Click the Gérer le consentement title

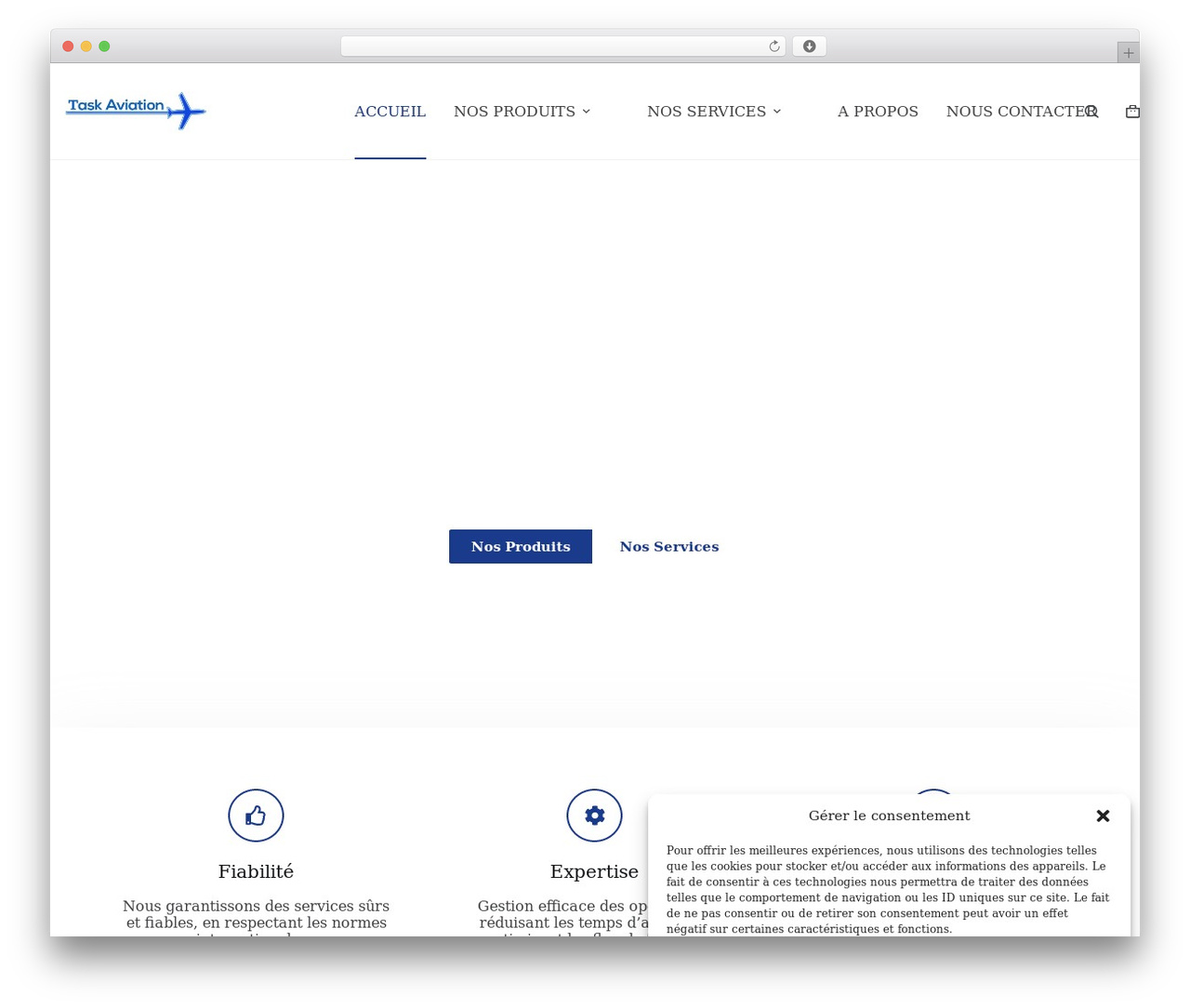coord(889,816)
